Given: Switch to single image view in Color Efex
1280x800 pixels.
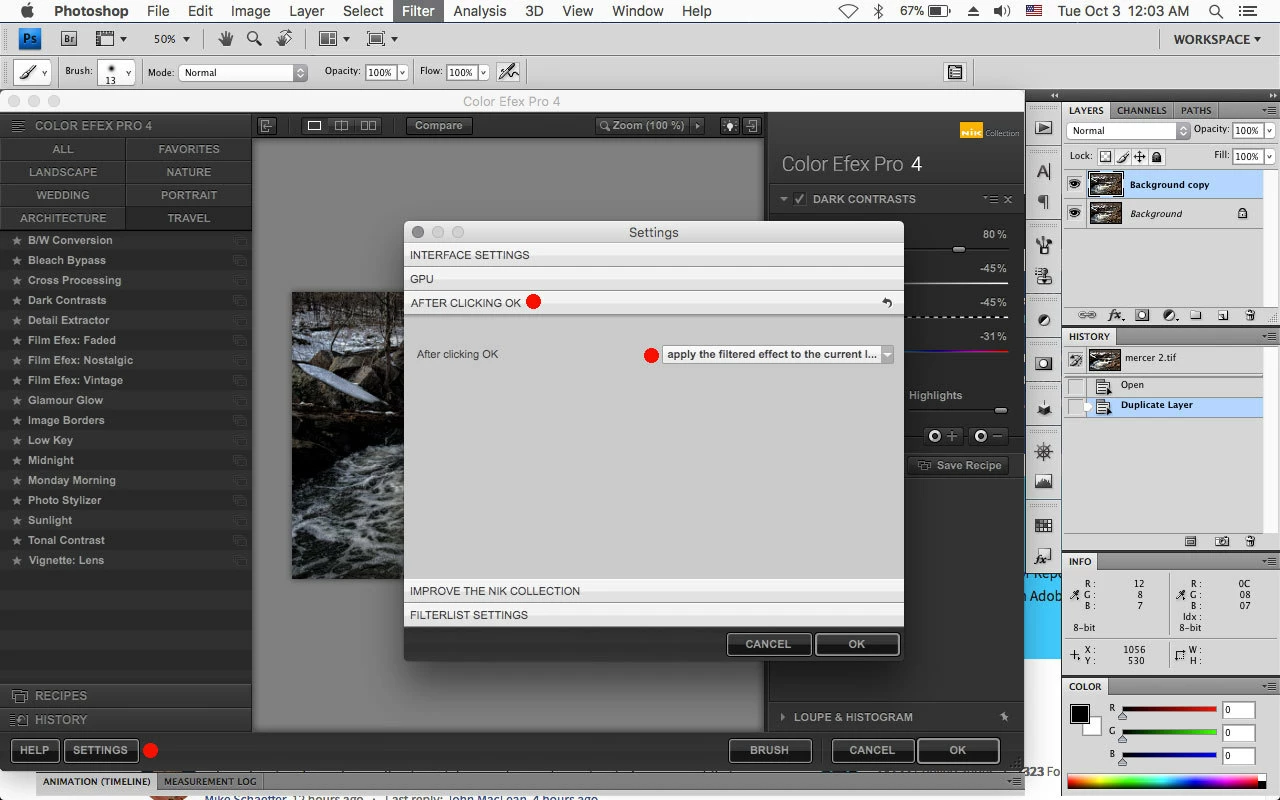Looking at the screenshot, I should point(314,126).
